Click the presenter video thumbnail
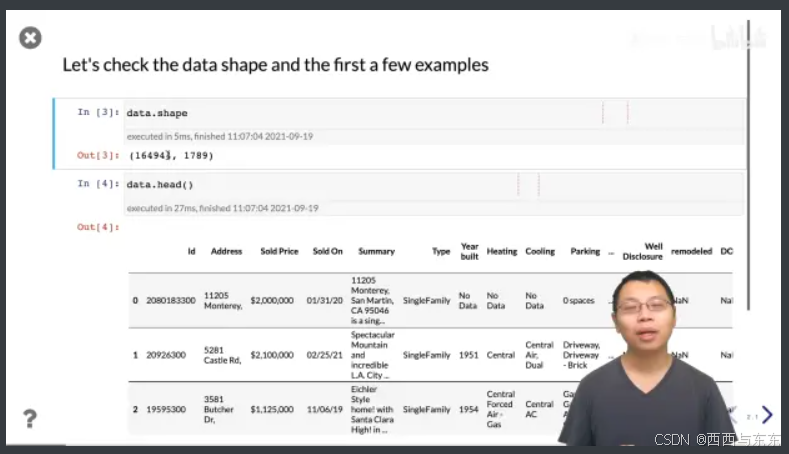The image size is (789, 454). point(649,358)
